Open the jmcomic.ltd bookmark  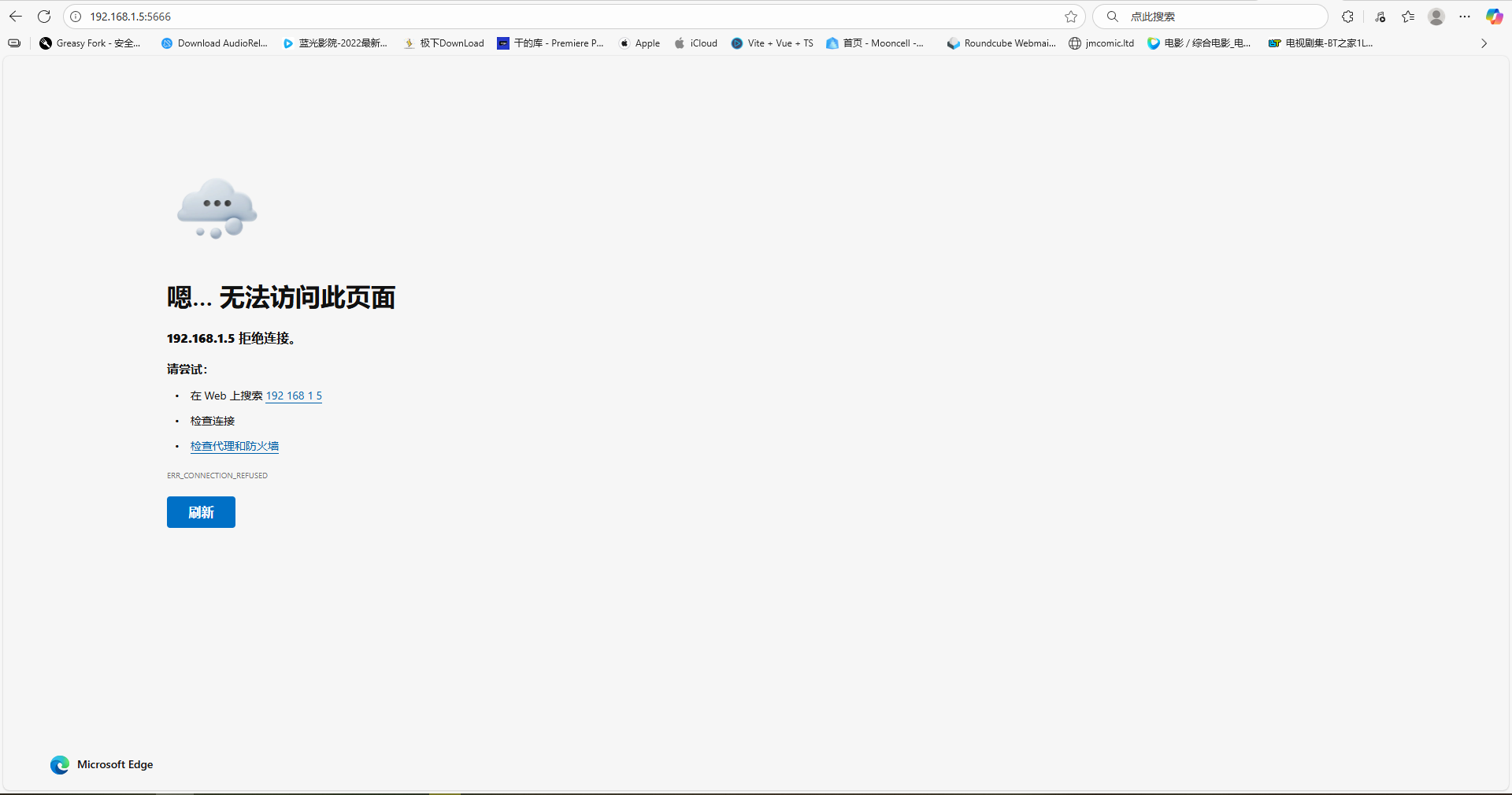point(1101,43)
